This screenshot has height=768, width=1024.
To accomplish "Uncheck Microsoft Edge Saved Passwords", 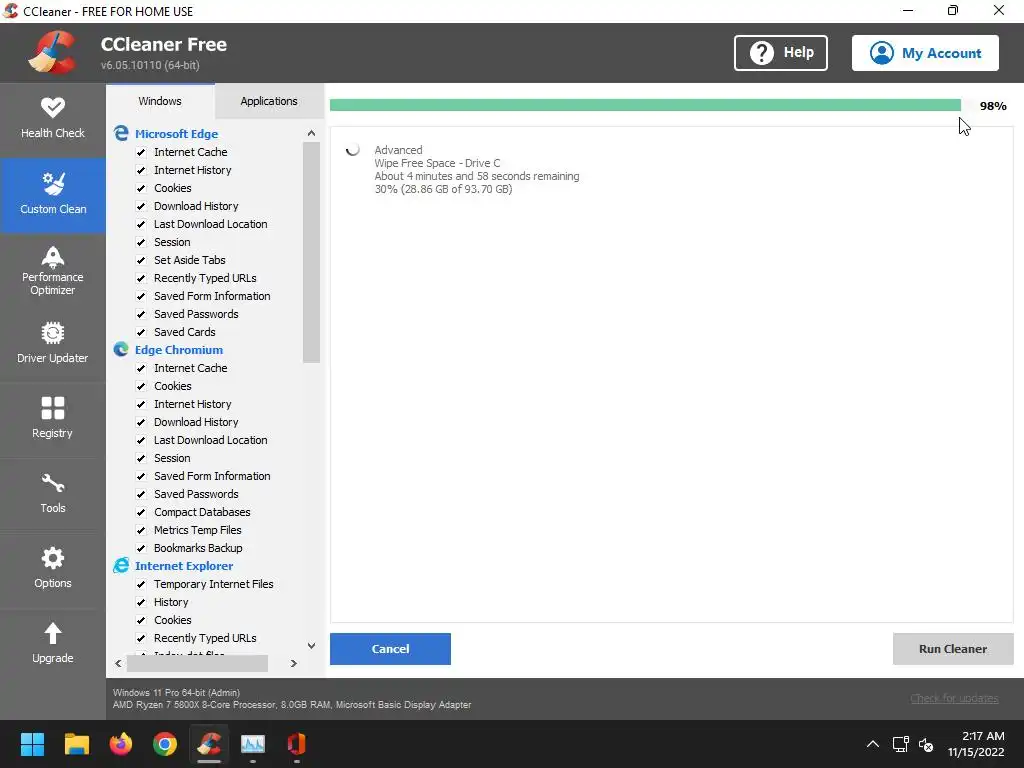I will [x=140, y=314].
